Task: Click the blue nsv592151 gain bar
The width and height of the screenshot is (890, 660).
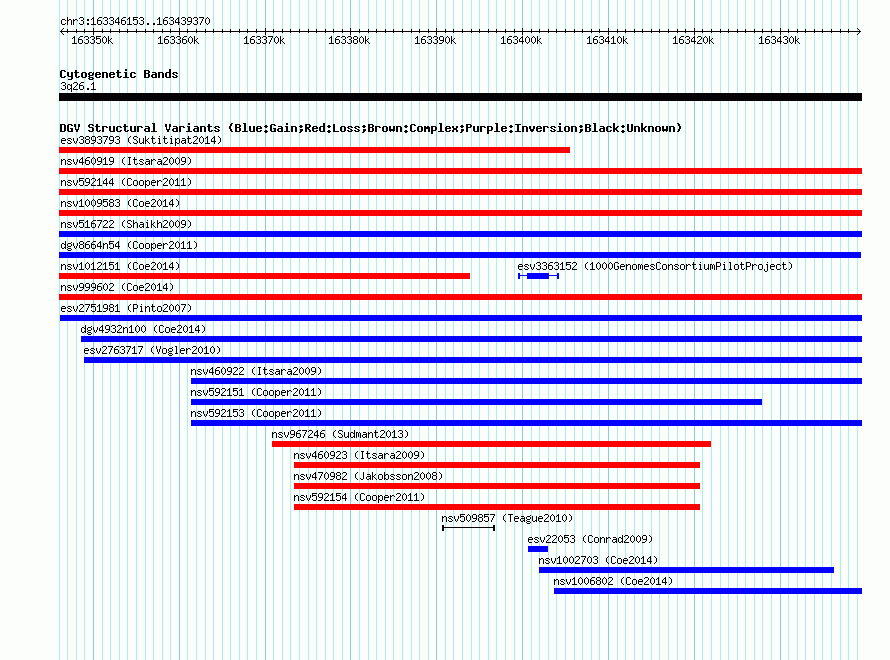Action: point(476,402)
